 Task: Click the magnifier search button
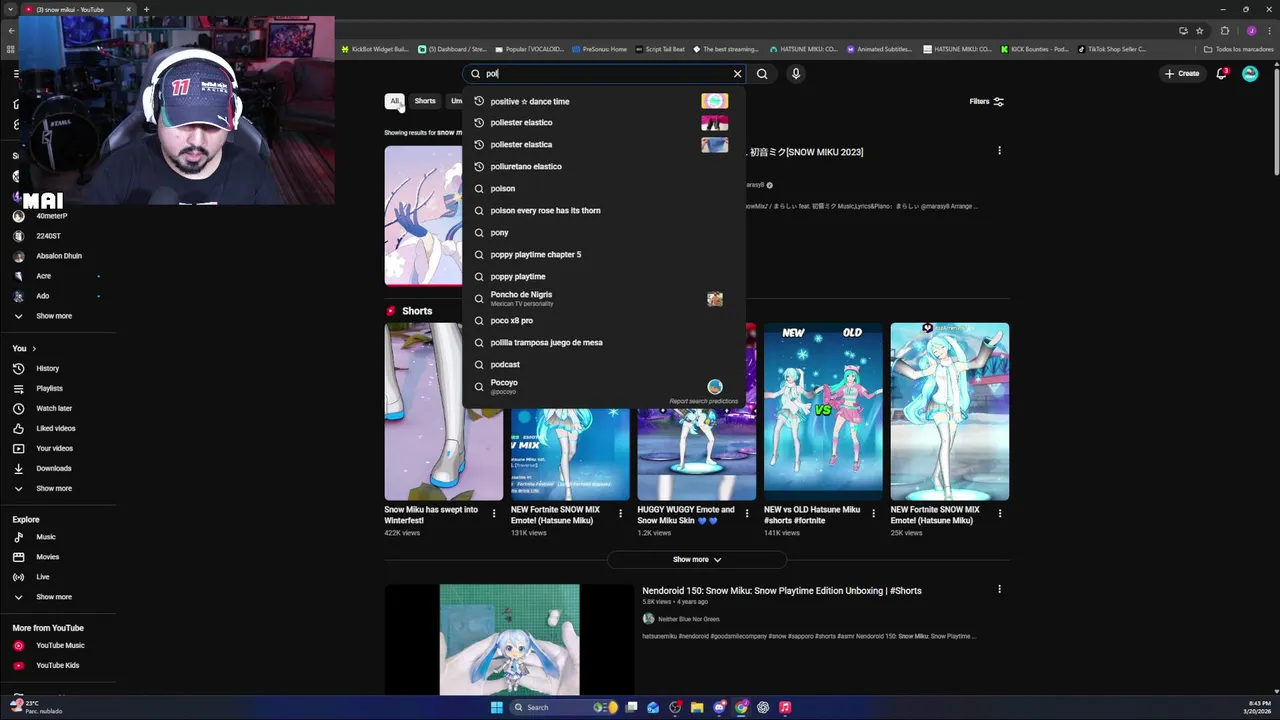click(x=762, y=74)
